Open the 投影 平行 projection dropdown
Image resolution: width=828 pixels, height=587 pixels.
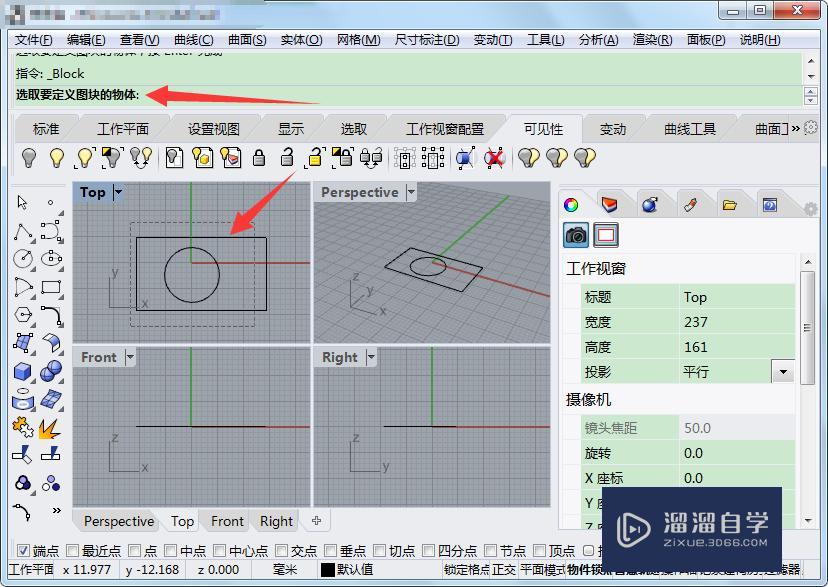pos(783,372)
